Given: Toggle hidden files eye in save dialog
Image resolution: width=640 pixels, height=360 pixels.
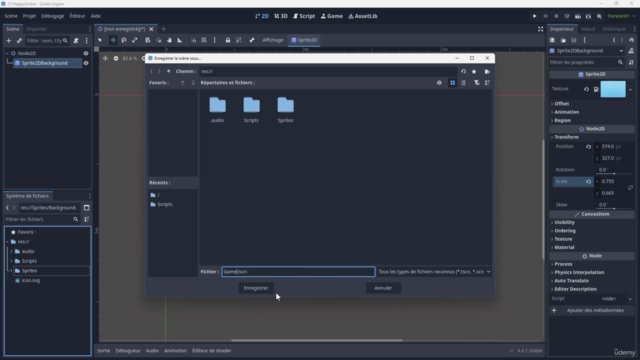Looking at the screenshot, I should [439, 83].
